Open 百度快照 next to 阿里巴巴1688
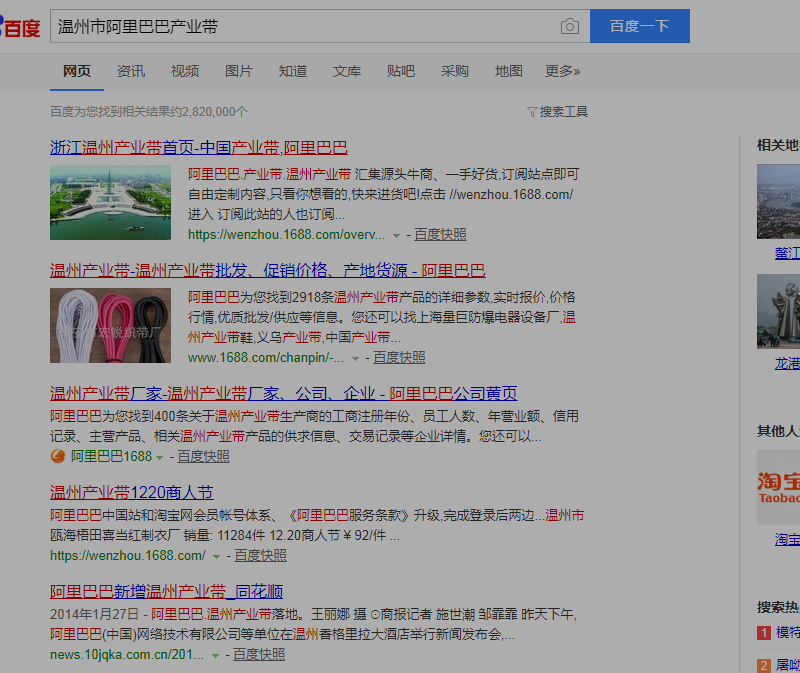Image resolution: width=800 pixels, height=673 pixels. coord(204,456)
